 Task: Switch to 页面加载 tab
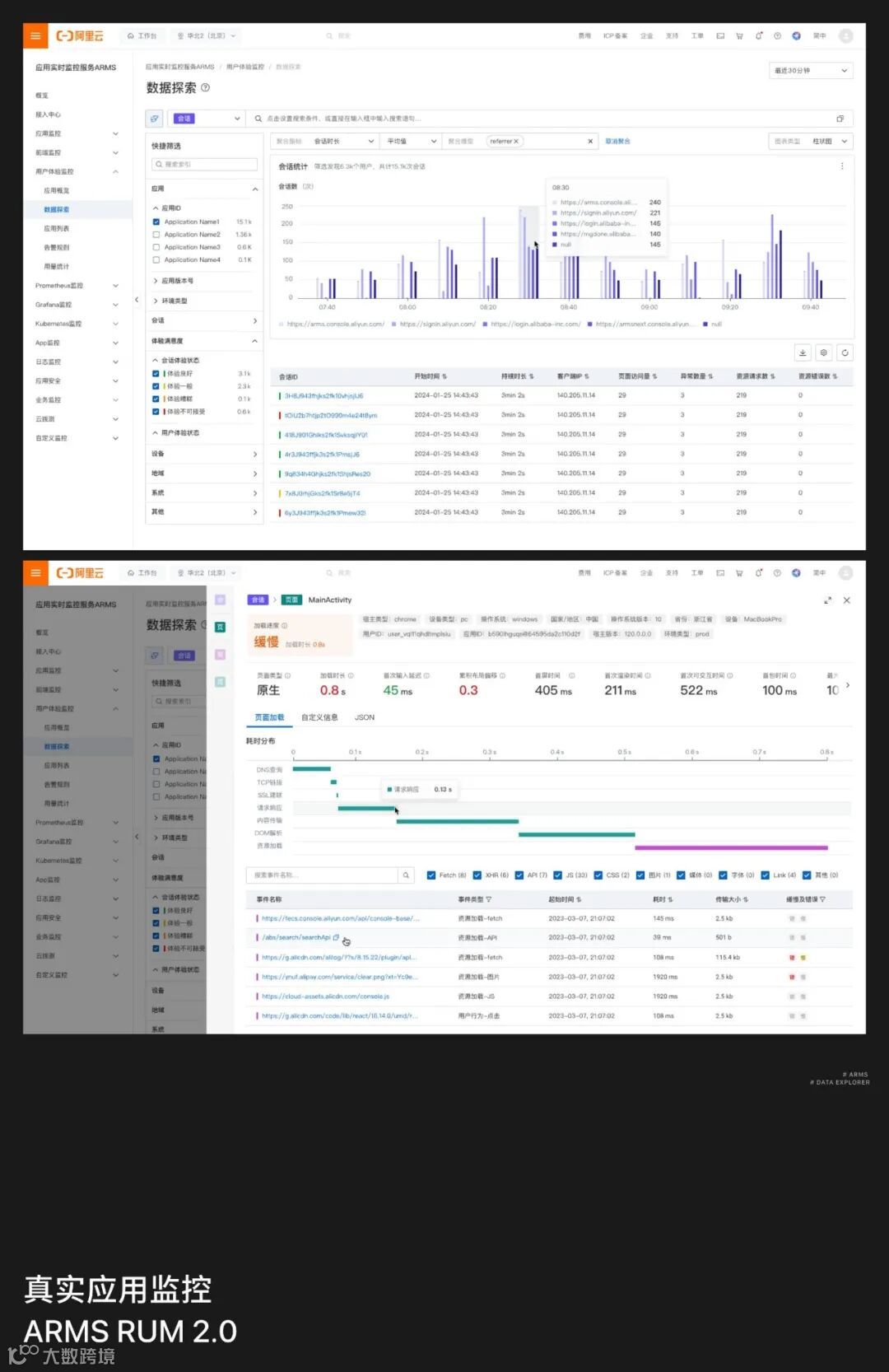[269, 717]
